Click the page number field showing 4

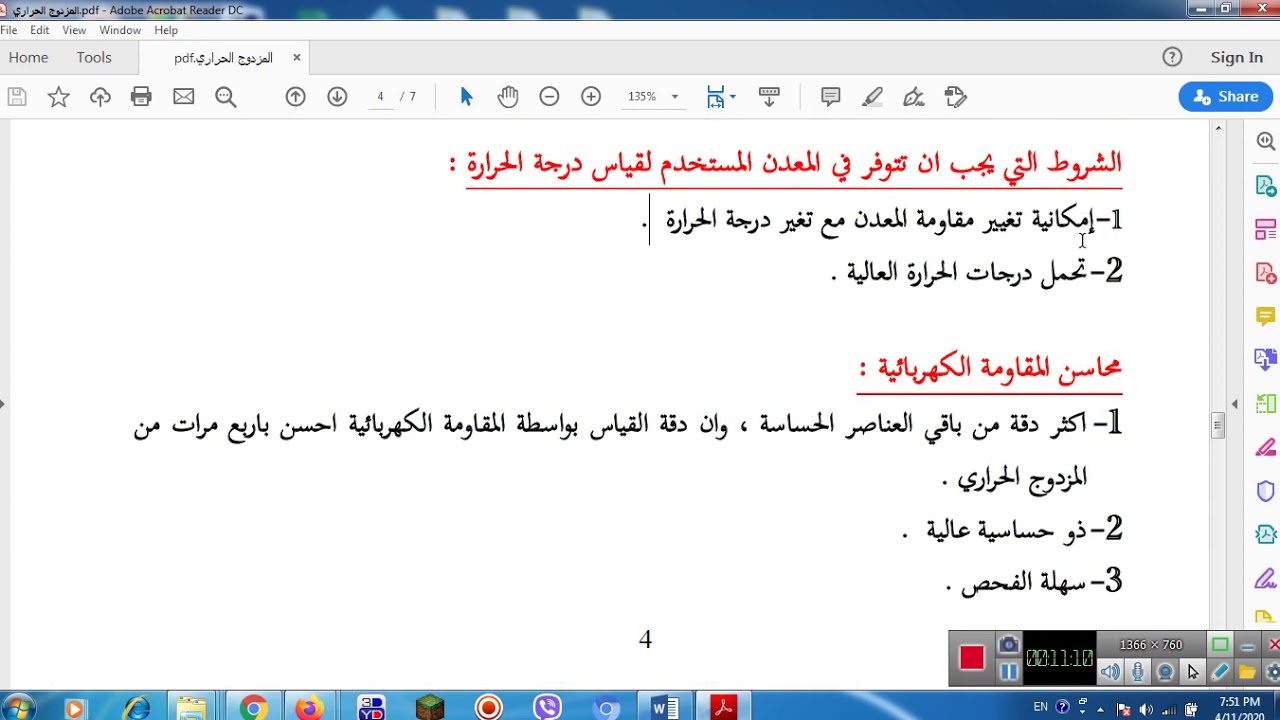[x=380, y=97]
